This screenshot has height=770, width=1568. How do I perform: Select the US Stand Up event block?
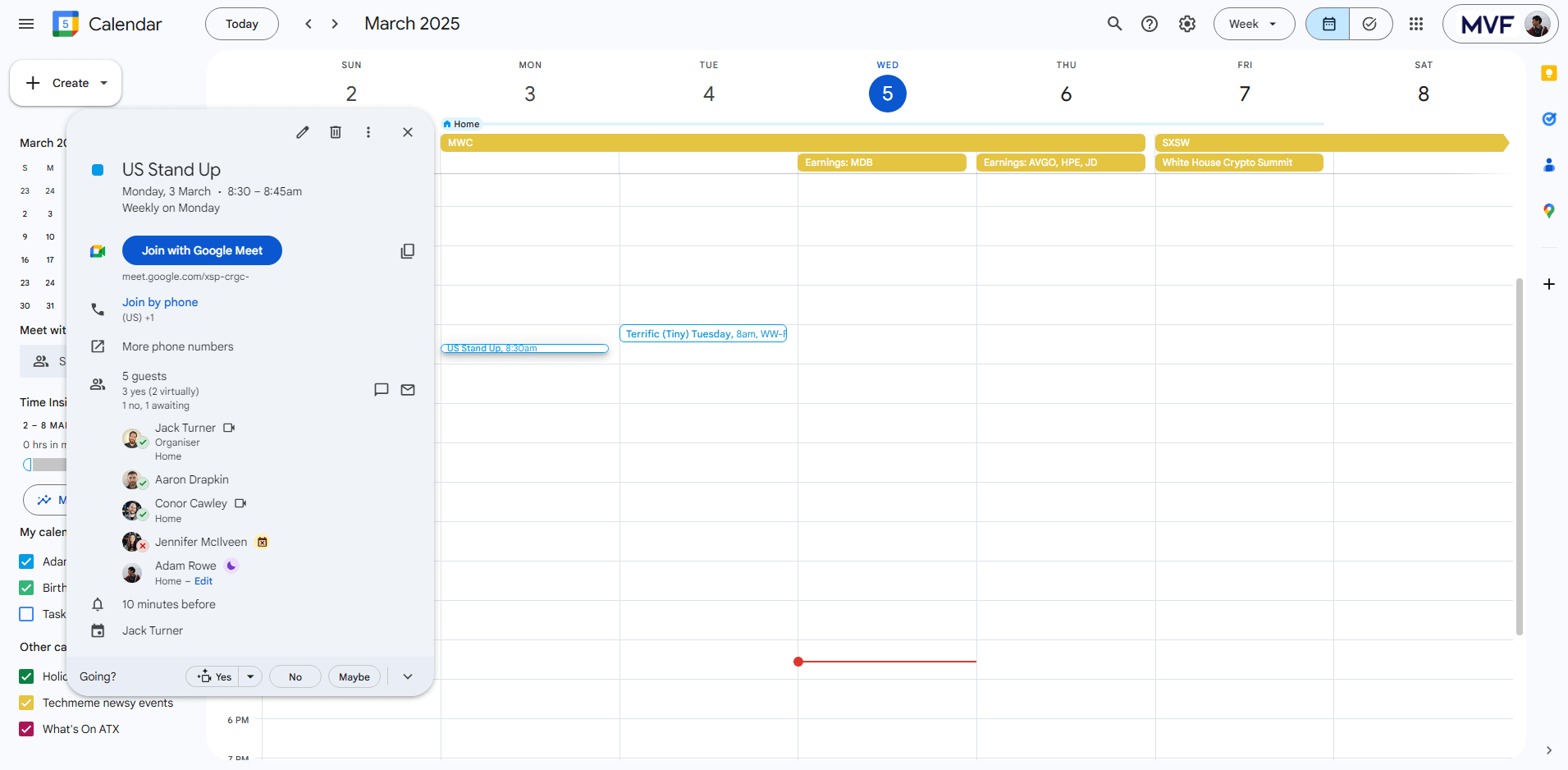(x=524, y=349)
